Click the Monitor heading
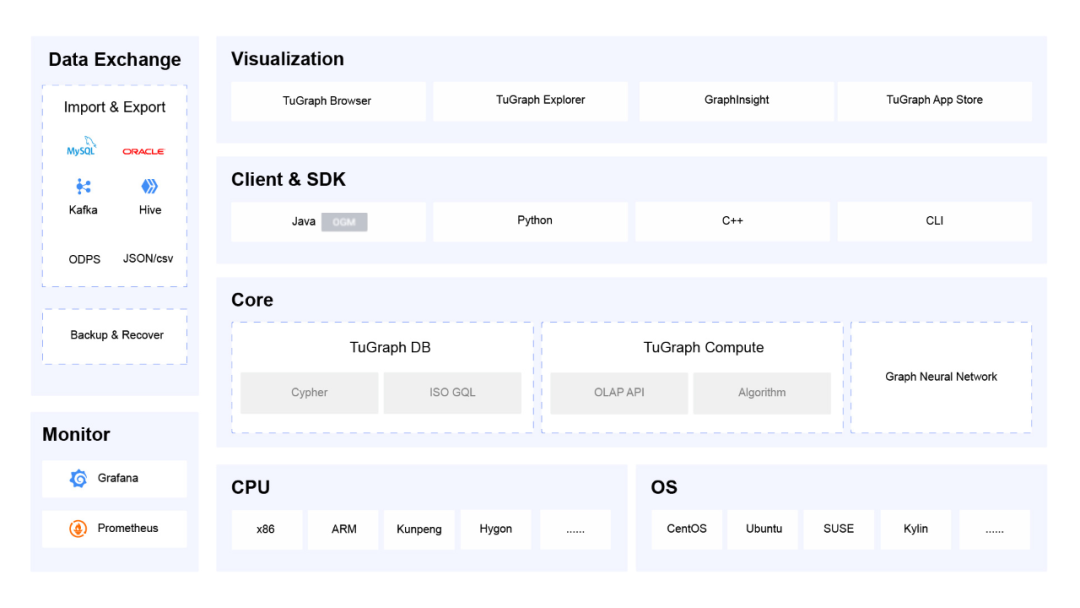Screen dimensions: 1080x608 point(76,434)
